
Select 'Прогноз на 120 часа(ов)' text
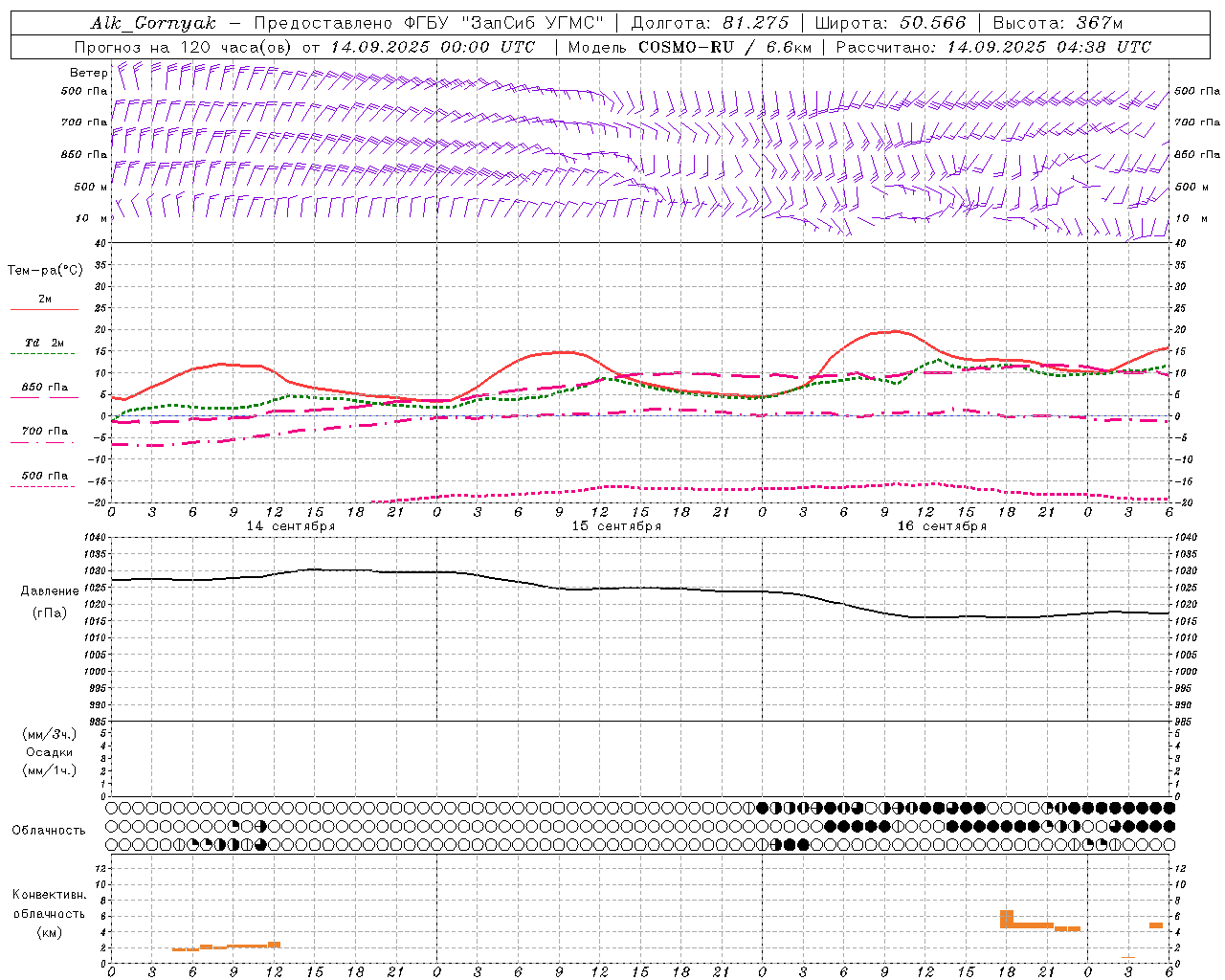pos(185,47)
